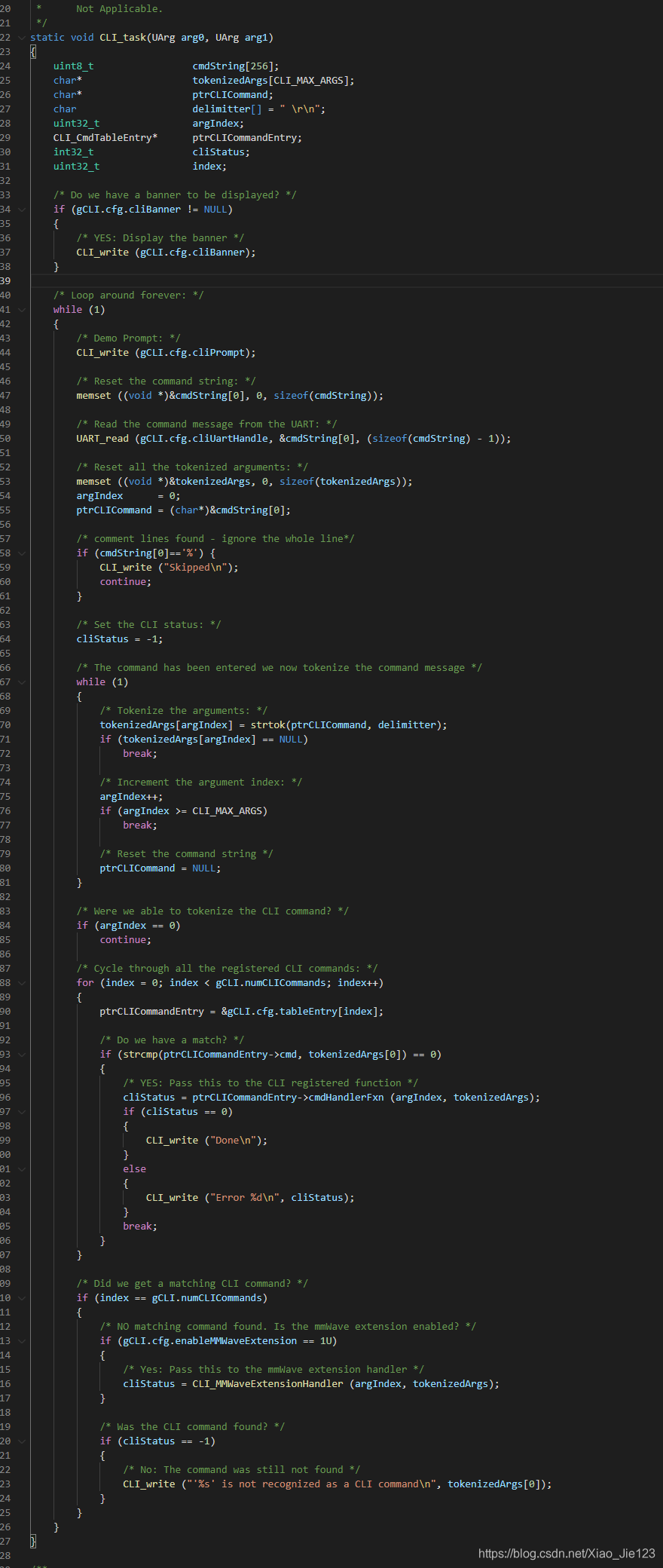Click 'index++' in the for loop
Screen dimensions: 663x1568
[x=358, y=983]
